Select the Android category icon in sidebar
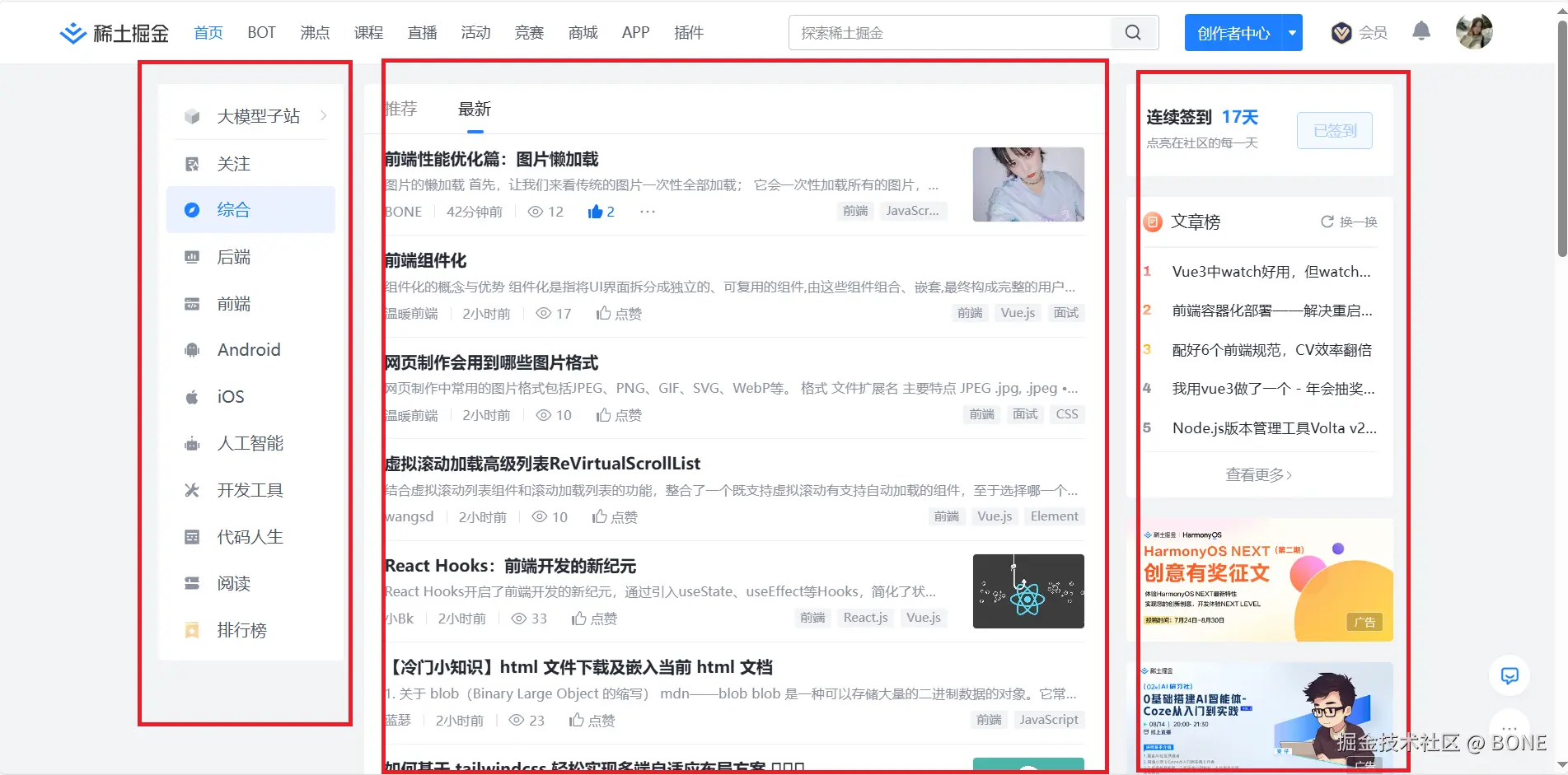The height and width of the screenshot is (775, 1568). tap(191, 349)
